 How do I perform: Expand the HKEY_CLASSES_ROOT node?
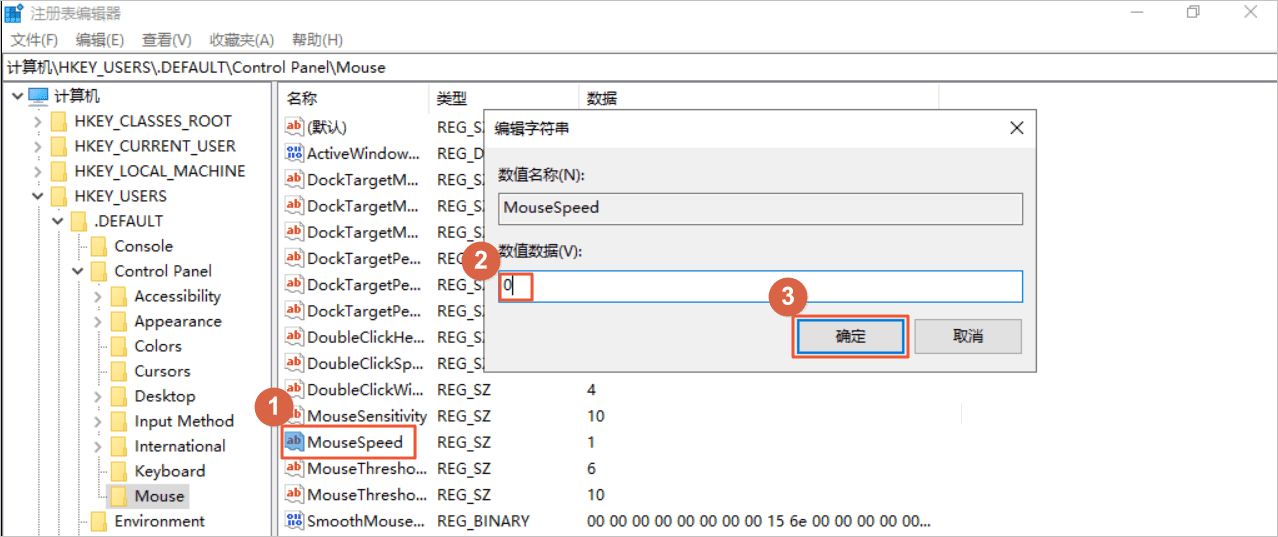(37, 122)
